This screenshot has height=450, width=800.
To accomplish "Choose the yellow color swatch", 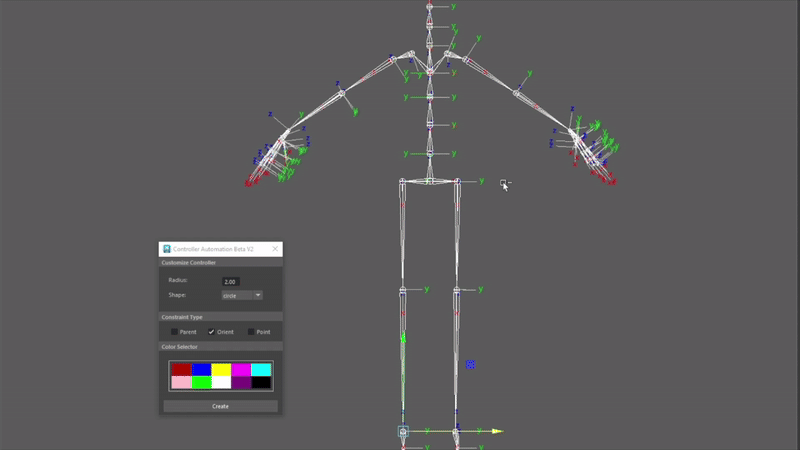I will tap(221, 369).
